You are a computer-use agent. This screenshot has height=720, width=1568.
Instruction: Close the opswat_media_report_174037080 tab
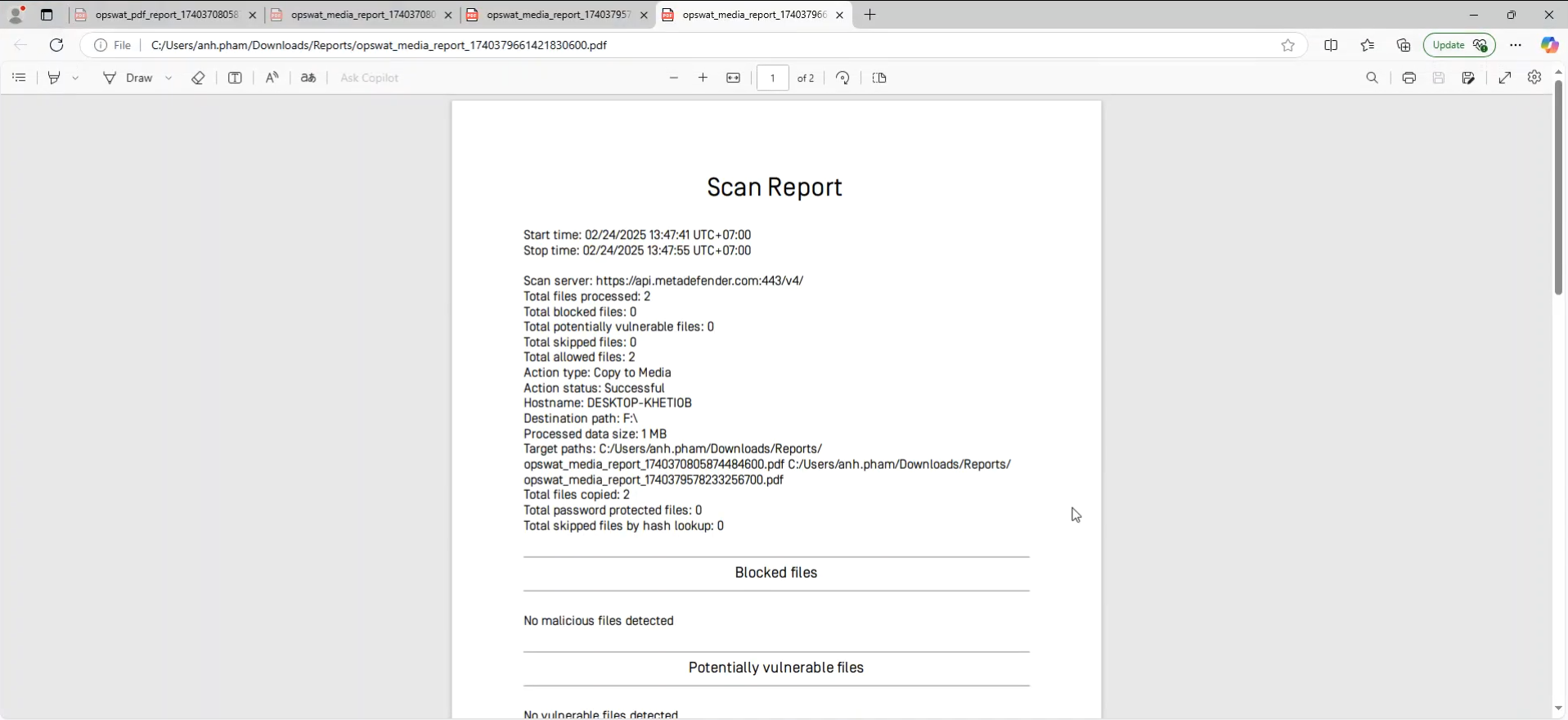(447, 15)
